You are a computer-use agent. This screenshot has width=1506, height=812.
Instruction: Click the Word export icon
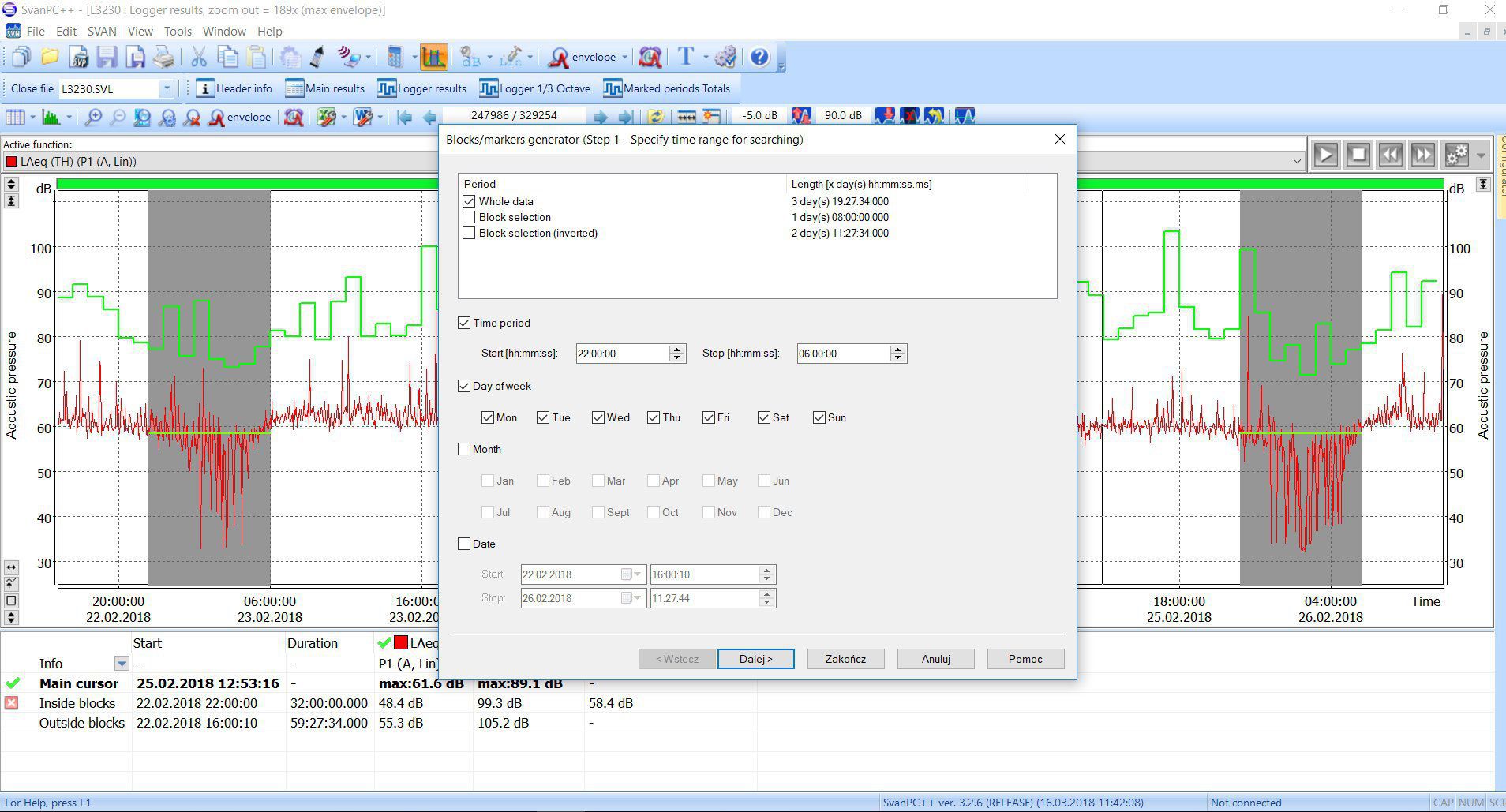point(363,118)
